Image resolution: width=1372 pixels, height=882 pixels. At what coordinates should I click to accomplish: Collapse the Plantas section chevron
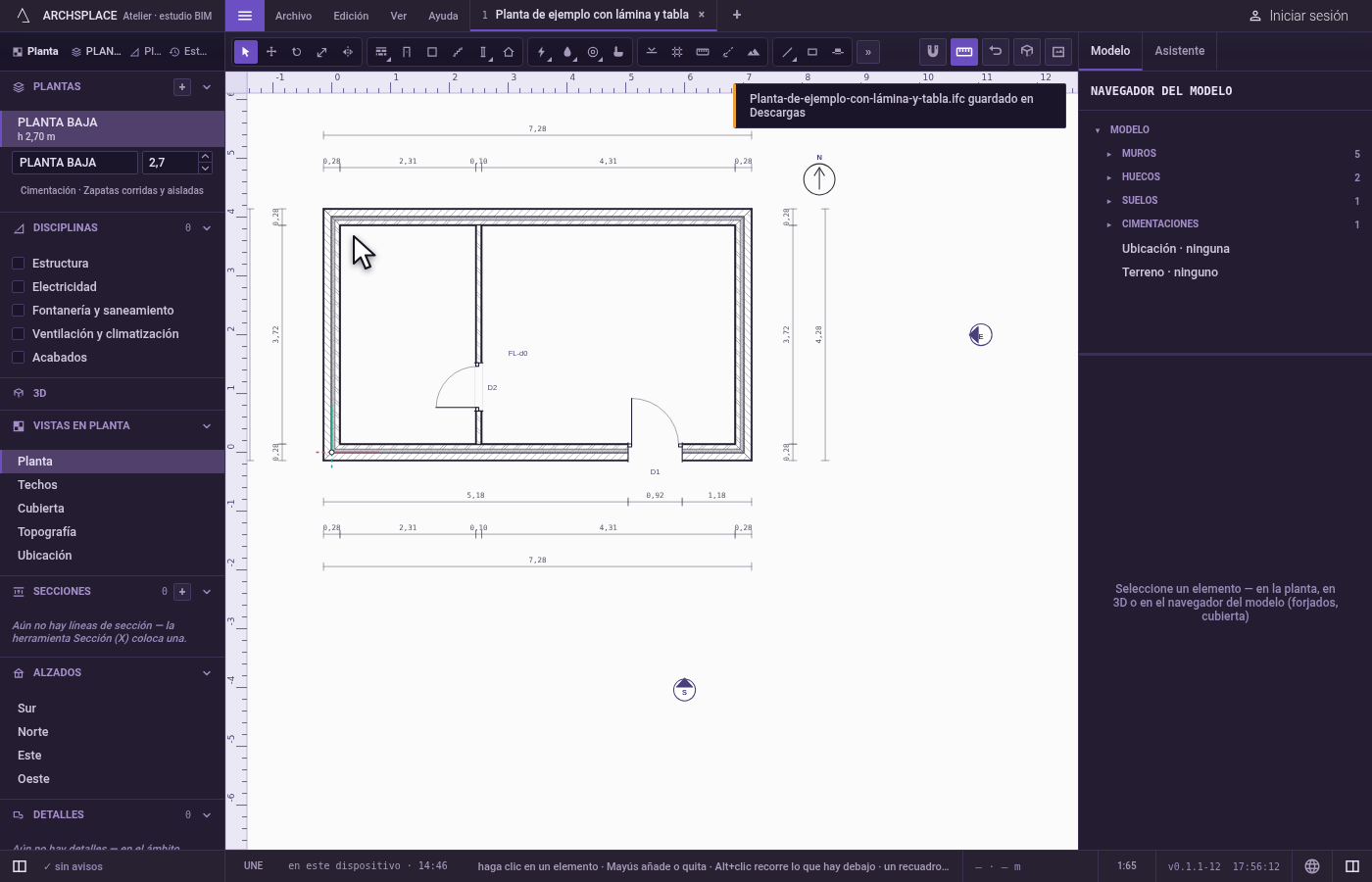click(x=207, y=87)
